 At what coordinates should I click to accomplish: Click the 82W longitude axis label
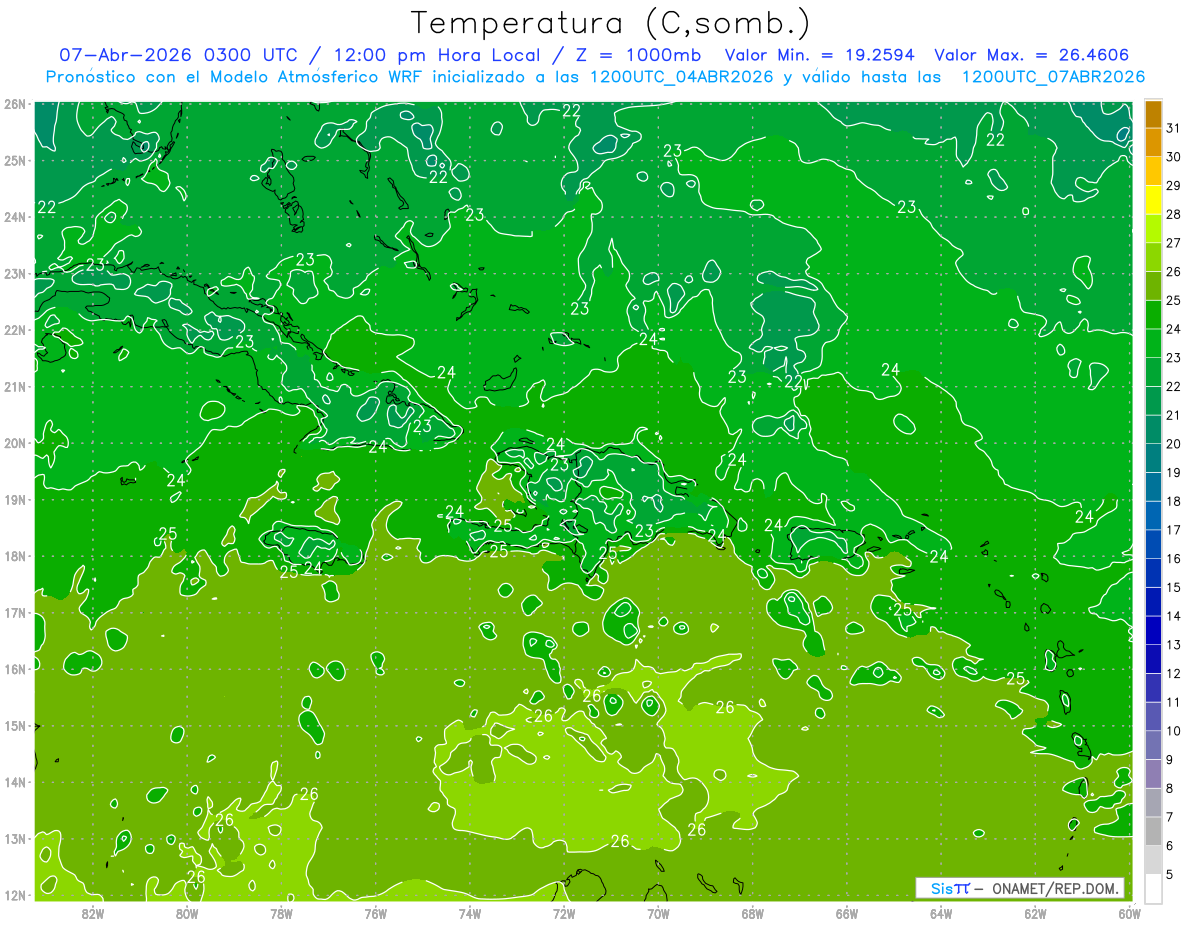pyautogui.click(x=93, y=913)
